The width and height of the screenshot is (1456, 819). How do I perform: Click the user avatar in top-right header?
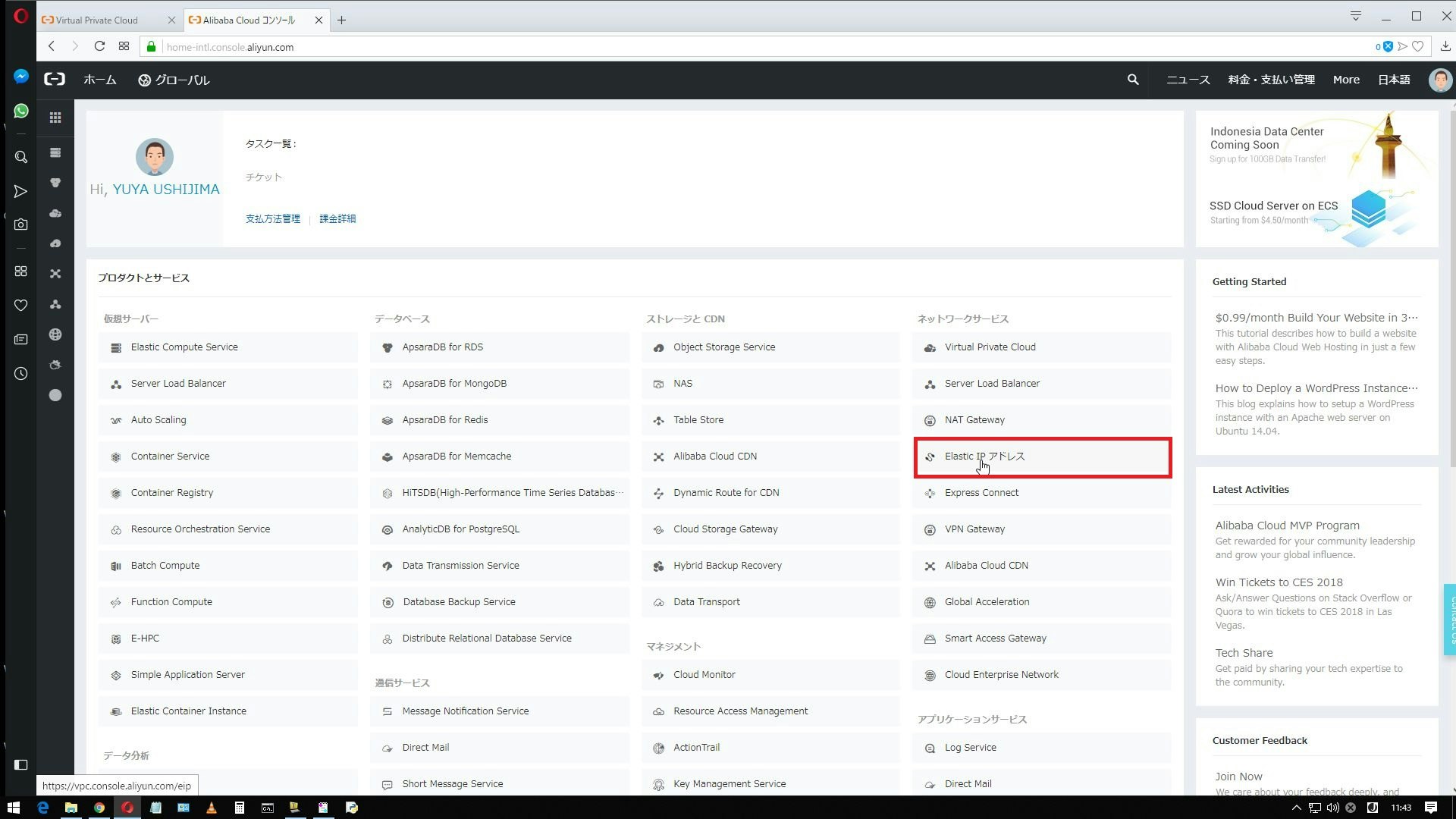[x=1439, y=80]
